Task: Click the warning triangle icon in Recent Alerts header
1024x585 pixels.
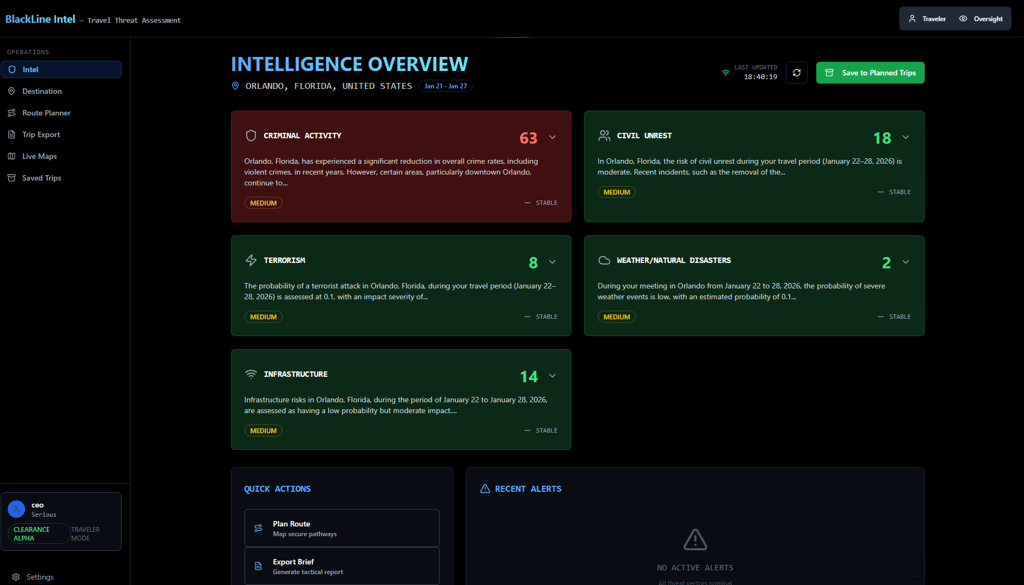Action: [485, 488]
